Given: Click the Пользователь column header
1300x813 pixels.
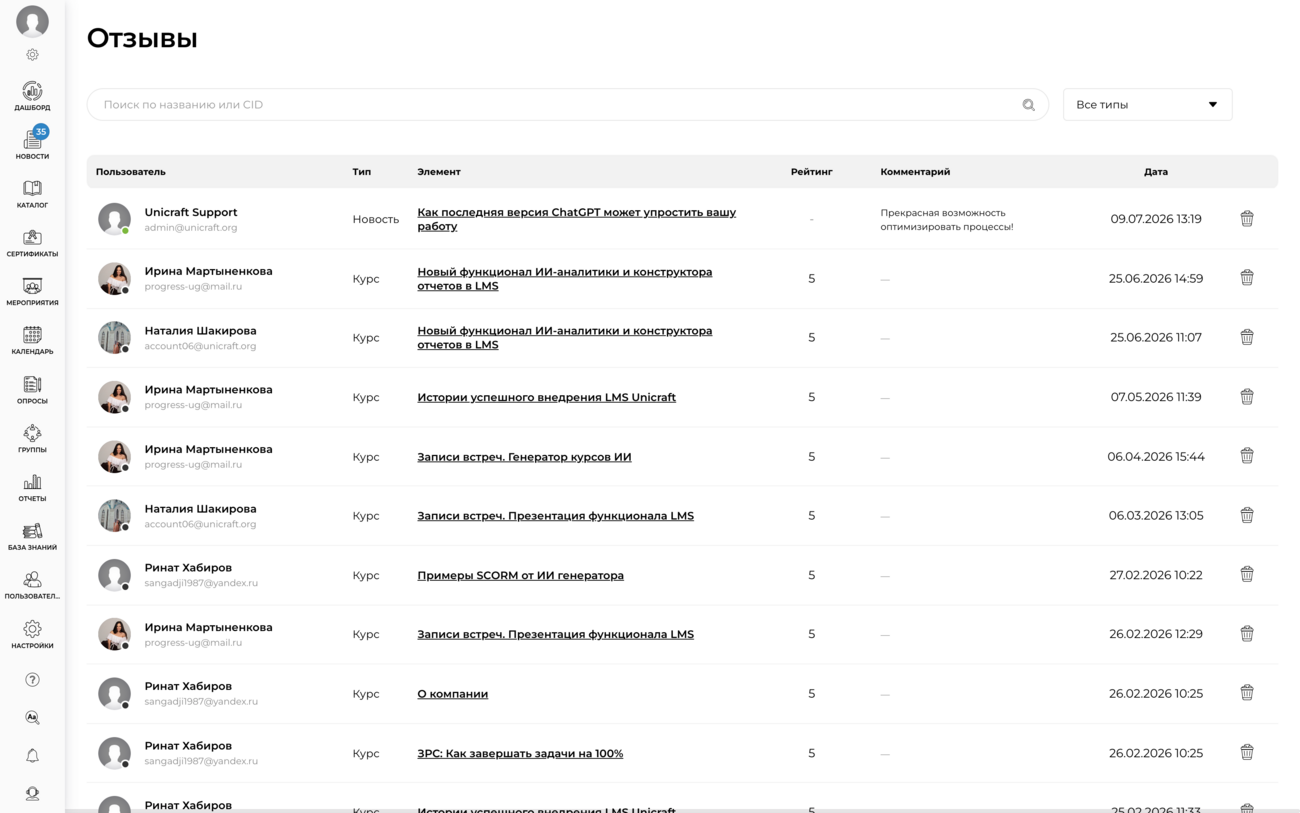Looking at the screenshot, I should point(131,172).
